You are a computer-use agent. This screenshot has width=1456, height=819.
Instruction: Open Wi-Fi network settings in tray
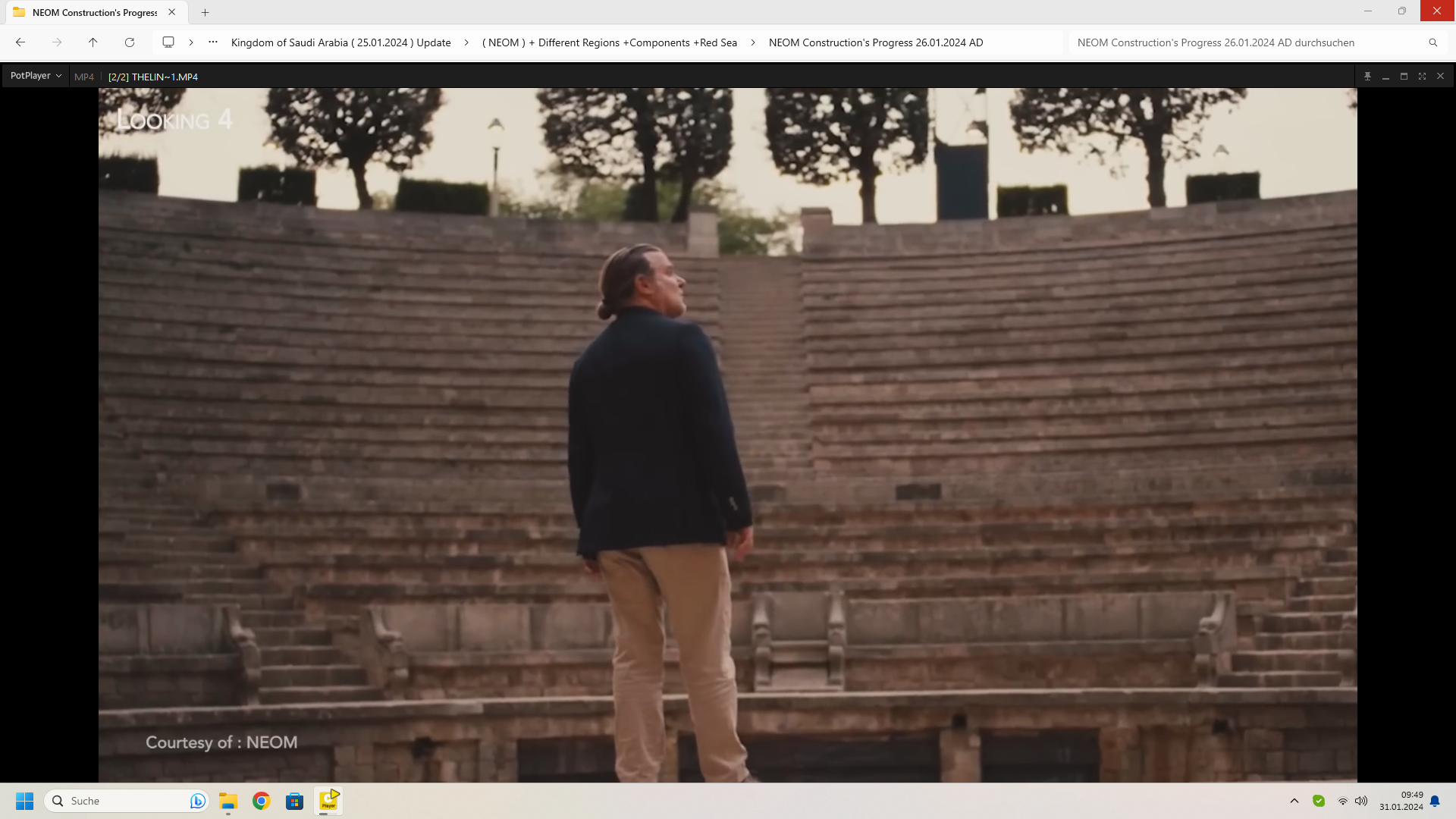click(x=1342, y=801)
